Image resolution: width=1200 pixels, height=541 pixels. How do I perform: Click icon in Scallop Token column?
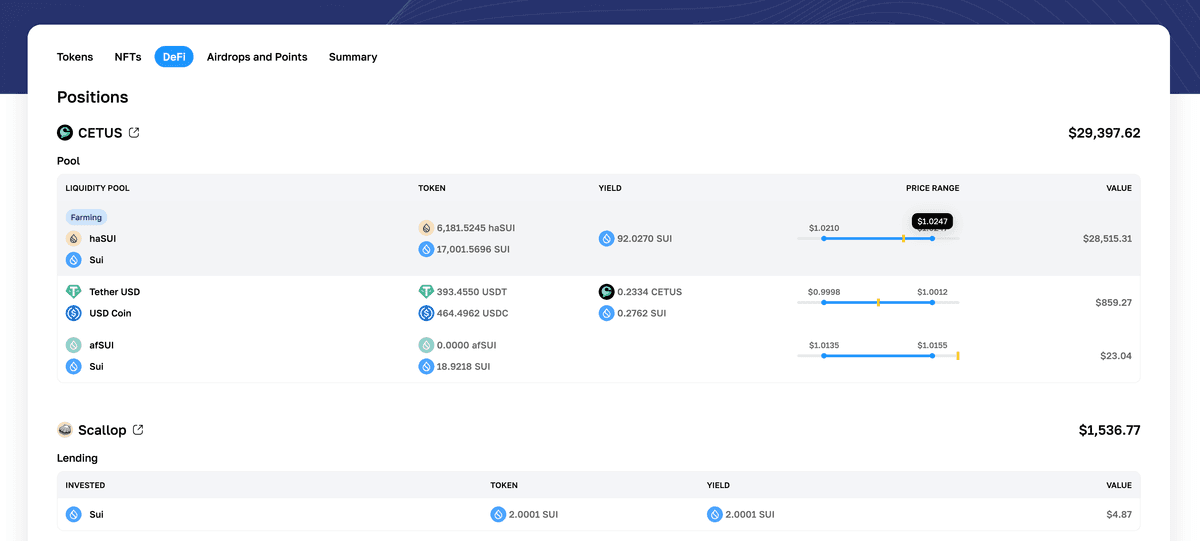[x=498, y=514]
